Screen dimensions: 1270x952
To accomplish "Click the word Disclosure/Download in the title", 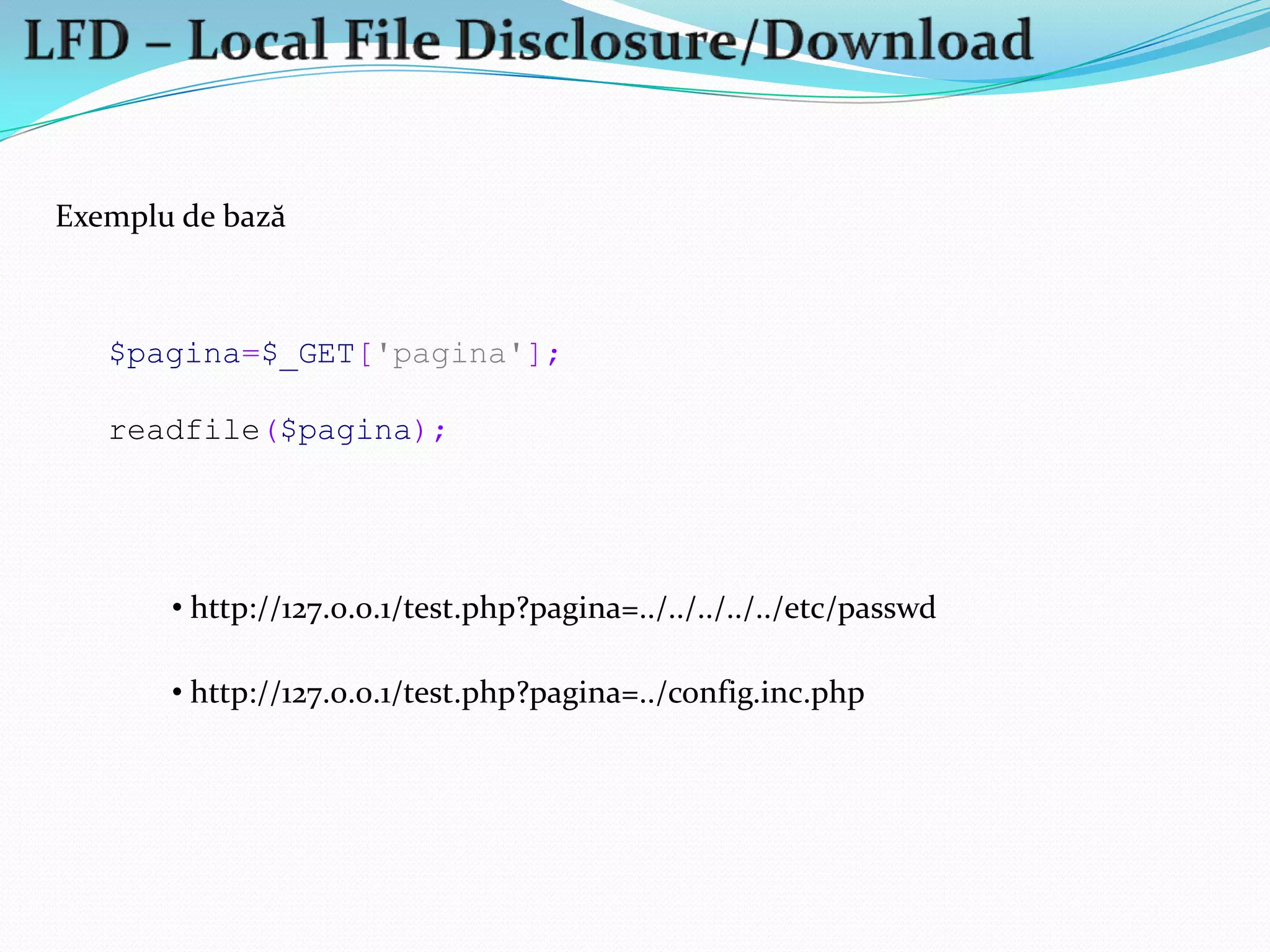I will tap(746, 40).
